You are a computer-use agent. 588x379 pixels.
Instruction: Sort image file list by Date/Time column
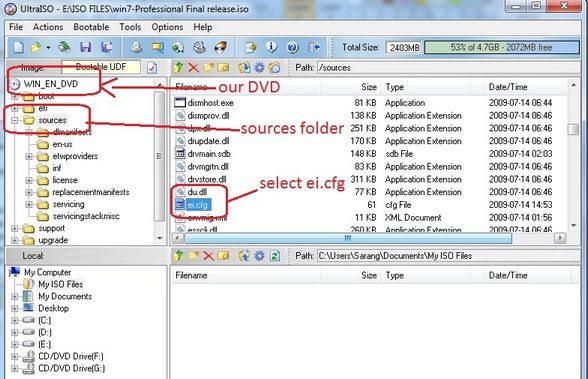pyautogui.click(x=525, y=87)
